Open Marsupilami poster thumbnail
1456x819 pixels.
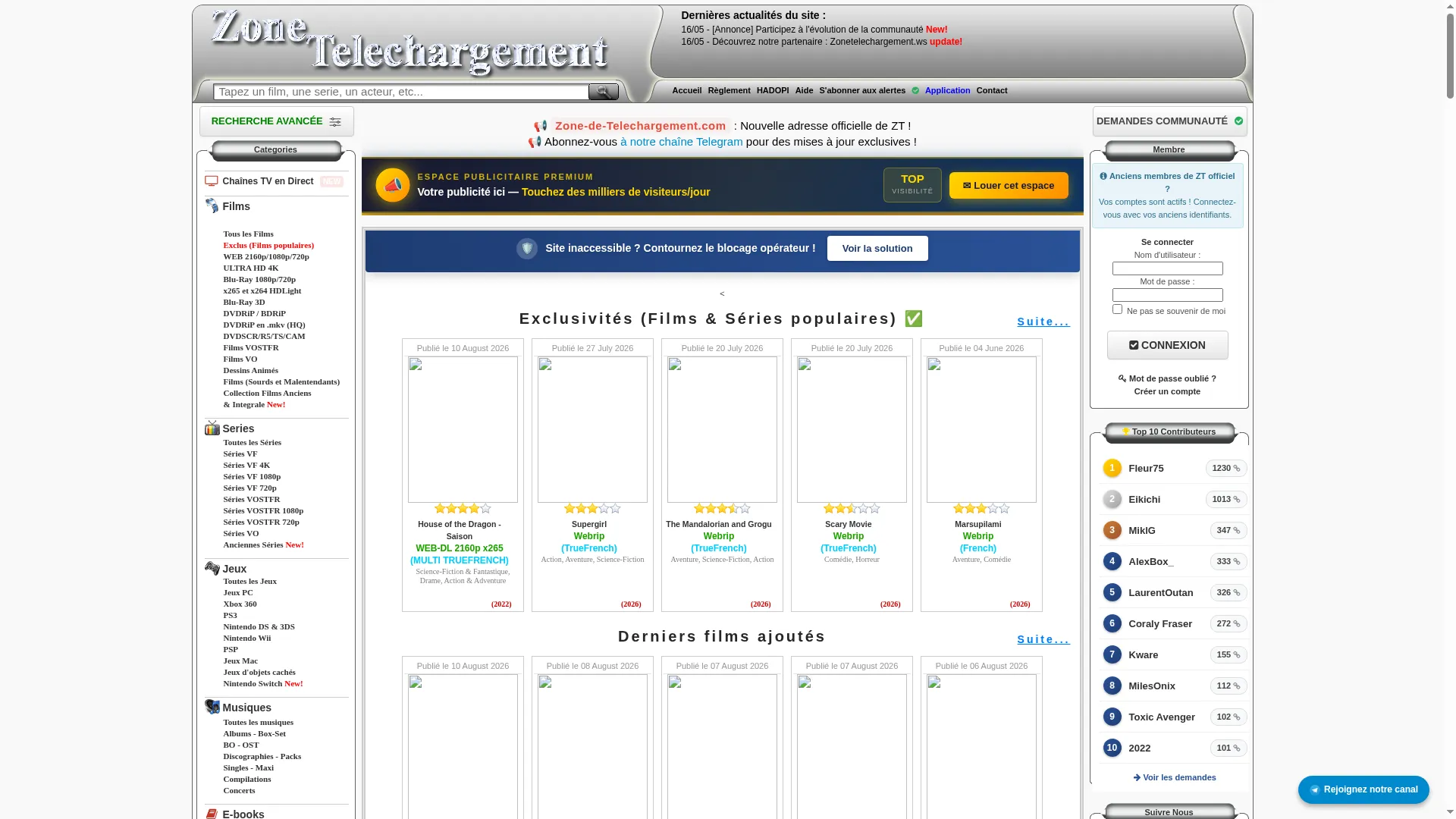tap(981, 430)
